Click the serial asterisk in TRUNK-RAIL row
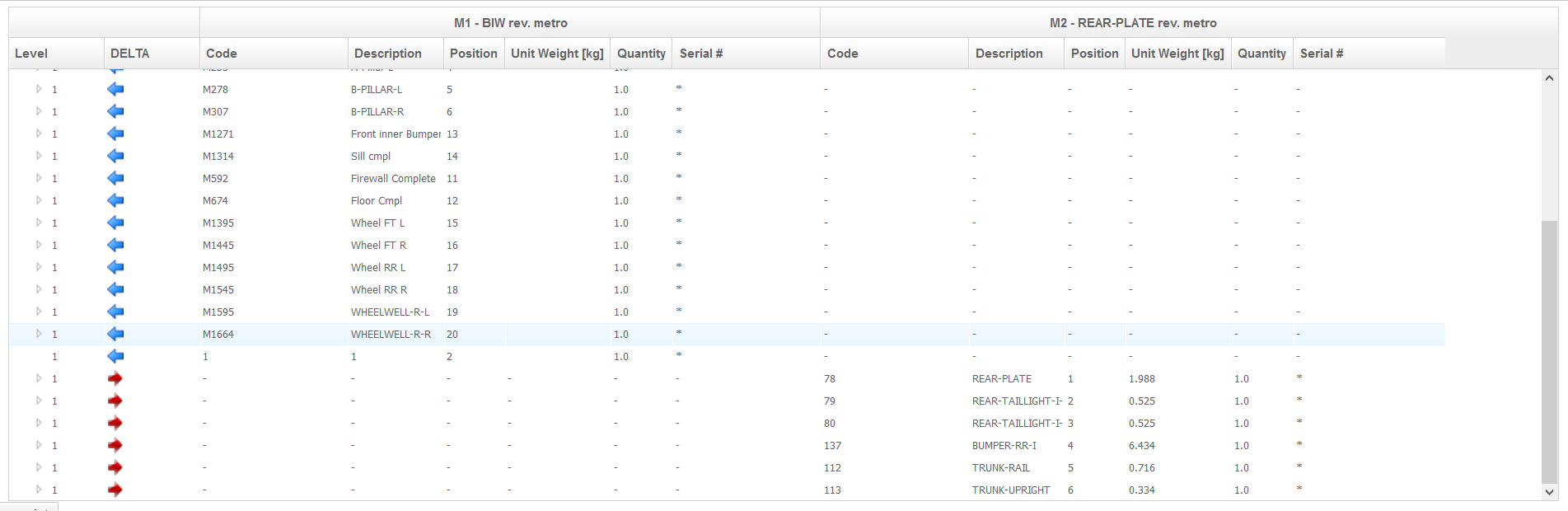Image resolution: width=1568 pixels, height=511 pixels. click(x=1299, y=466)
